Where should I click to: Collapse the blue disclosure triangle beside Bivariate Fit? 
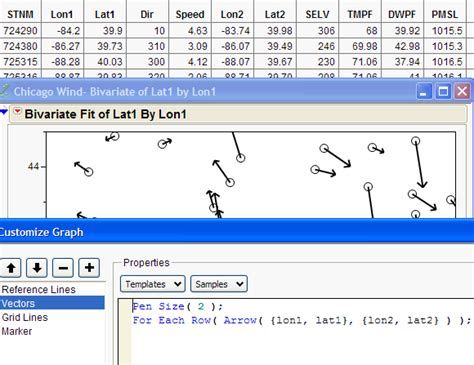(4, 113)
